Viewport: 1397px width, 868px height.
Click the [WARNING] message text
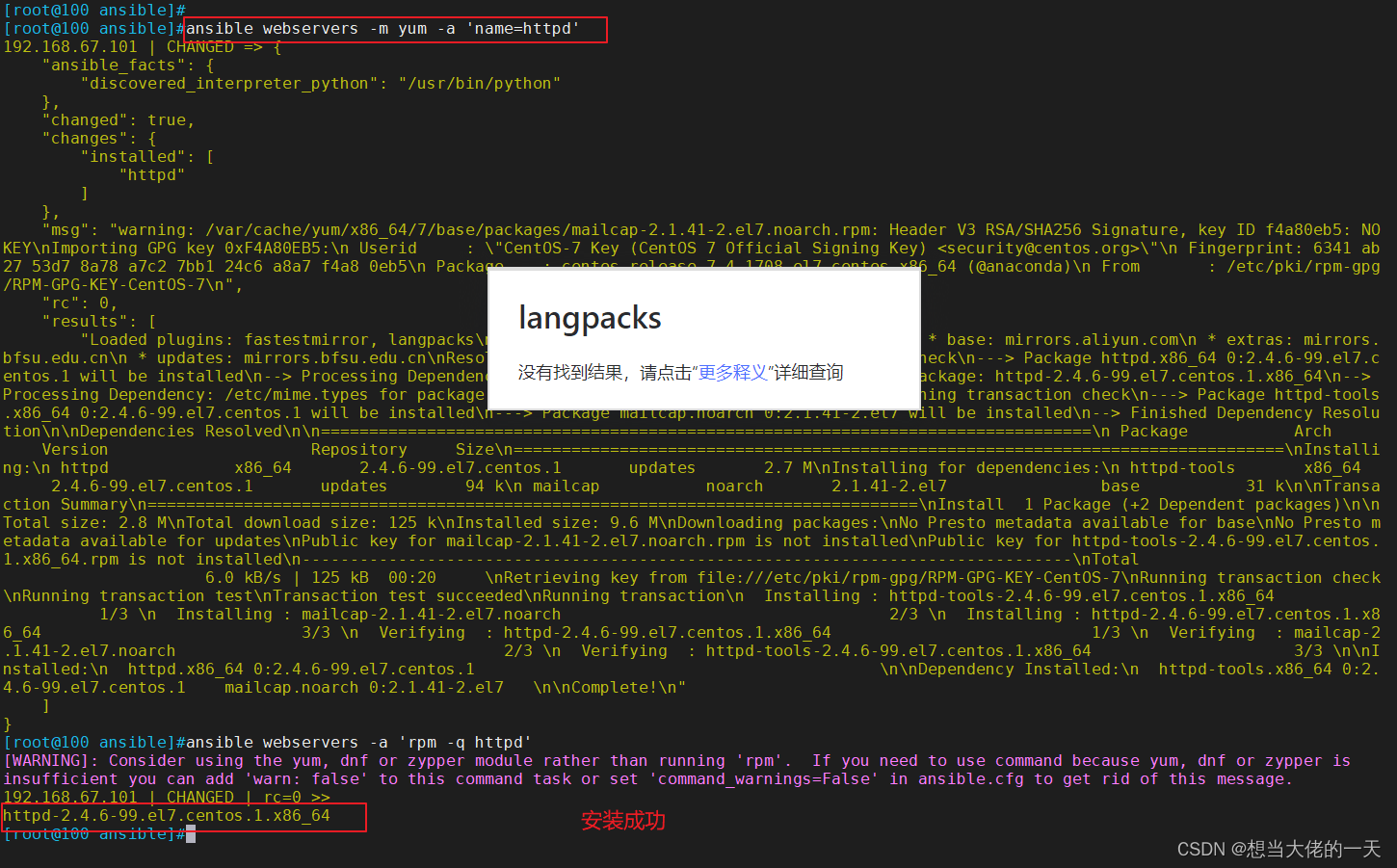point(676,770)
